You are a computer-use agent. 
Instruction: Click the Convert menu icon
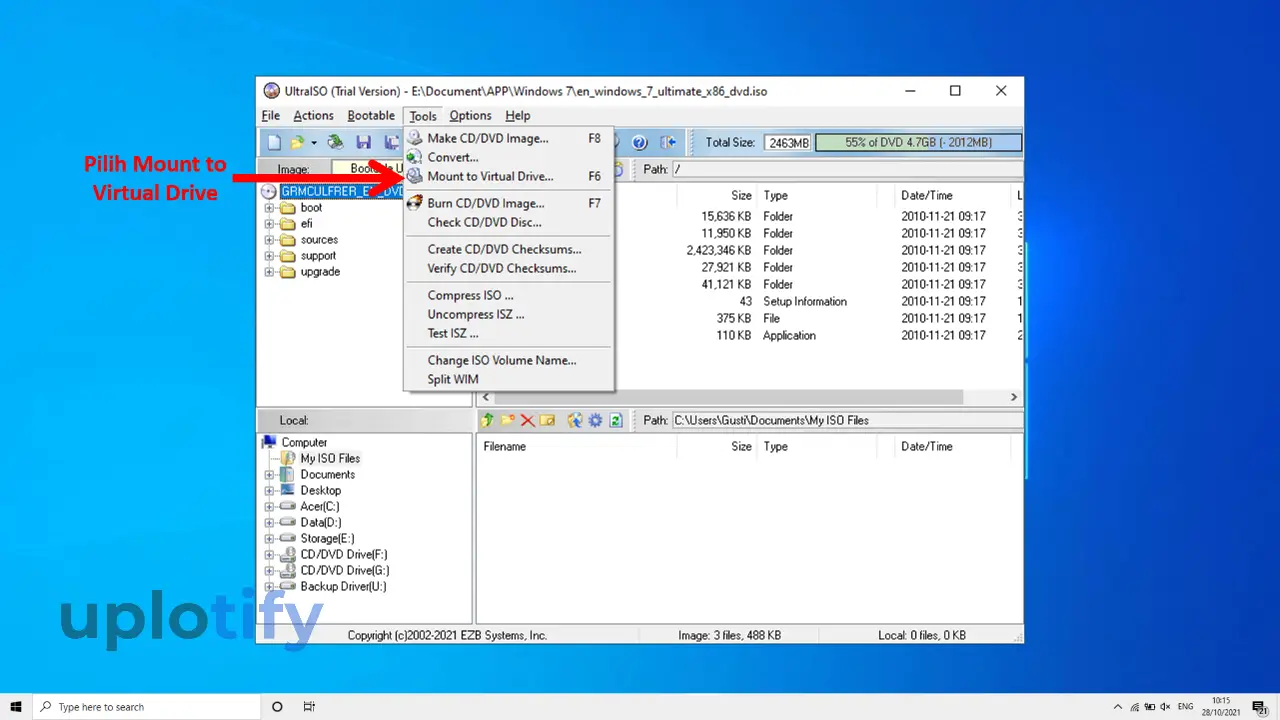pos(415,157)
